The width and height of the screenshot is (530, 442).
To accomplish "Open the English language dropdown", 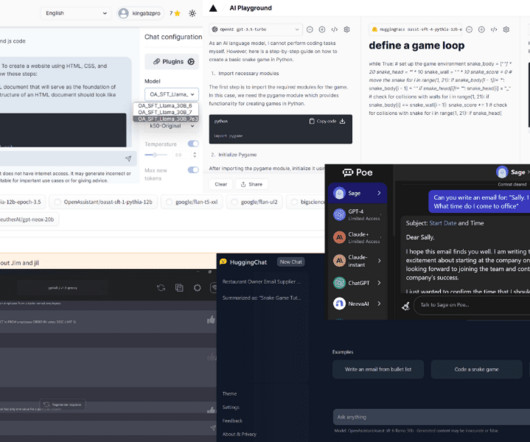I will click(76, 13).
